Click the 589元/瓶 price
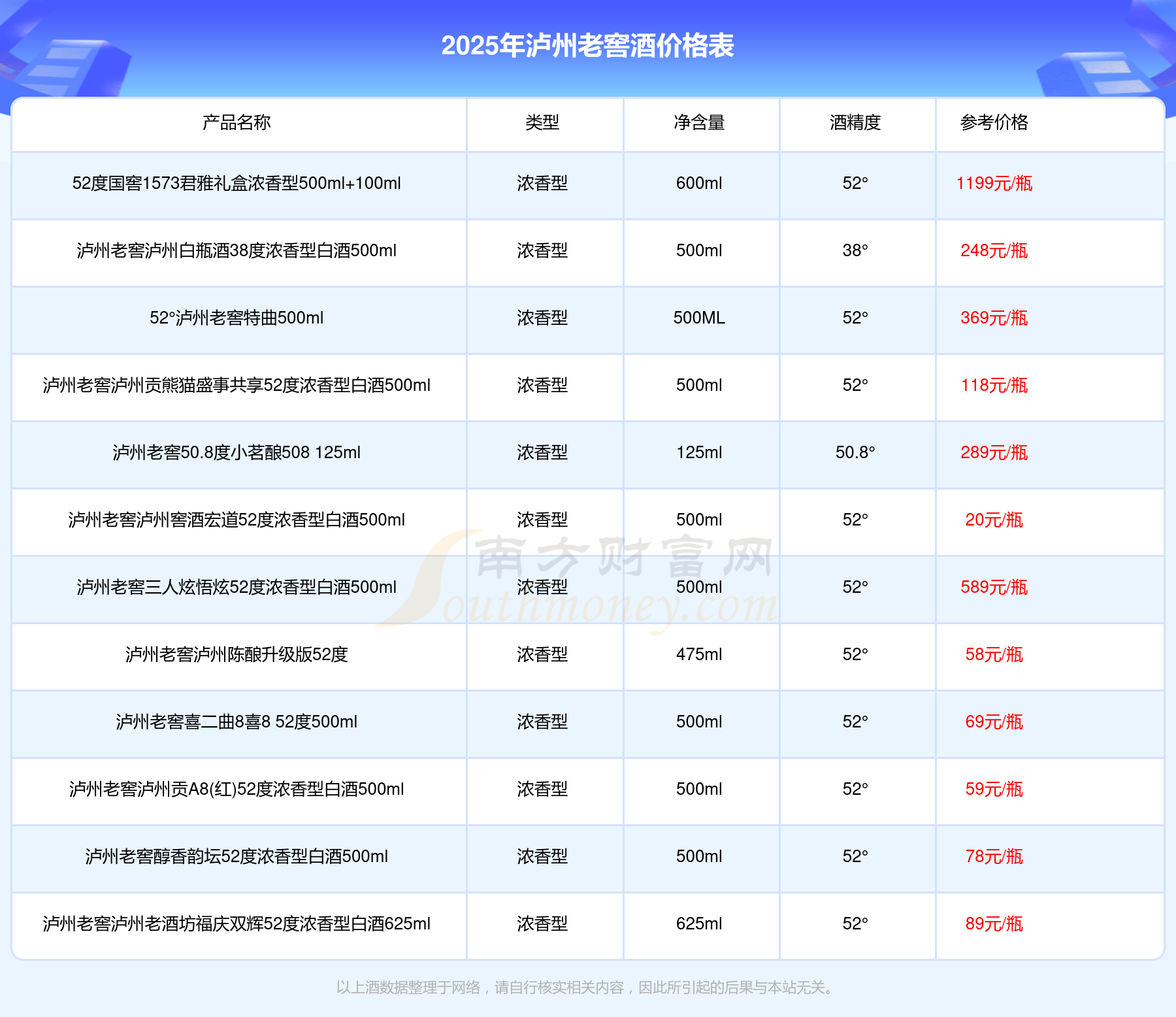Screen dimensions: 1176x1017 pyautogui.click(x=994, y=587)
